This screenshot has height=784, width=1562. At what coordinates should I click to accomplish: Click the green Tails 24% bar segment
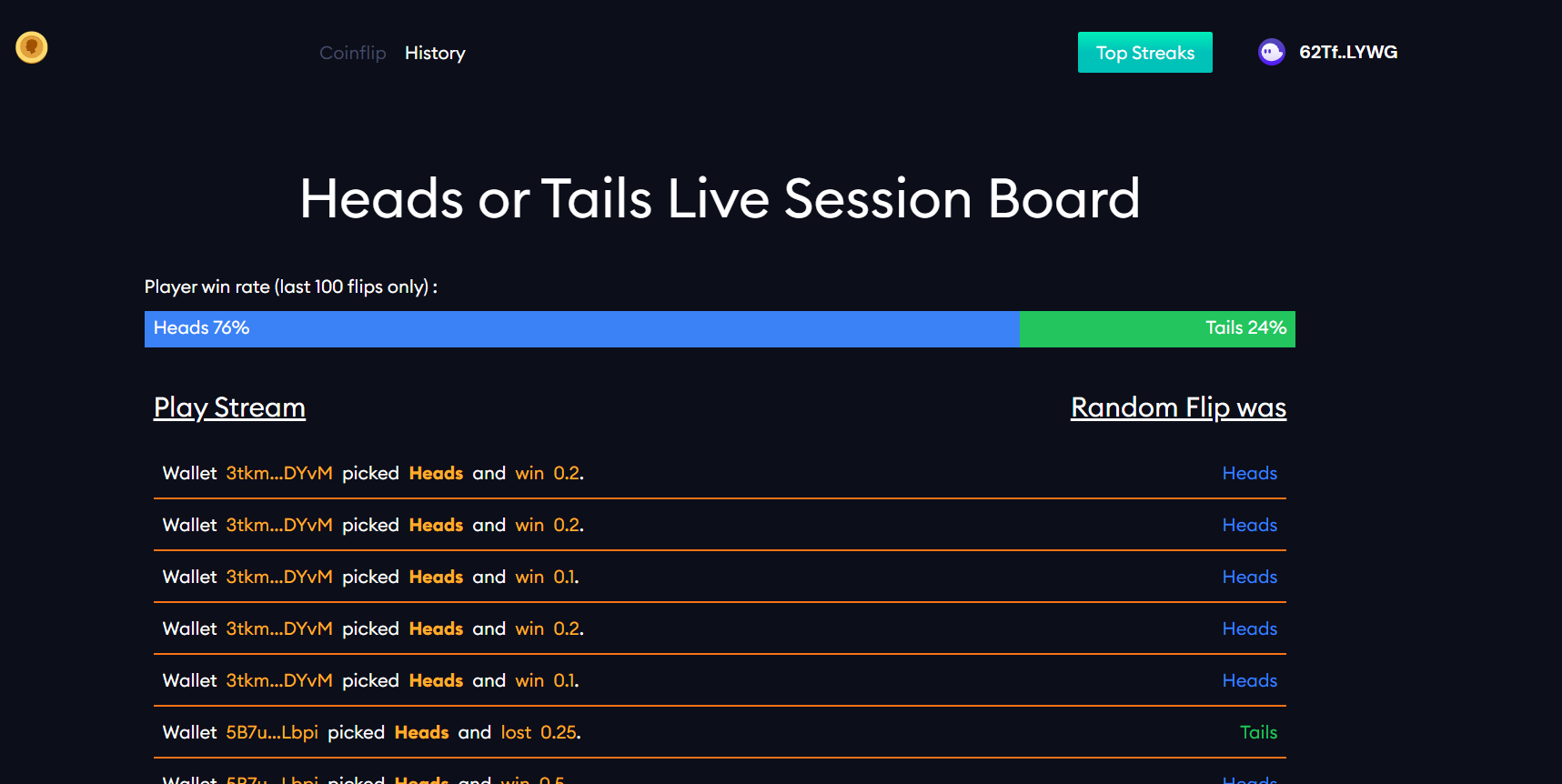1157,328
